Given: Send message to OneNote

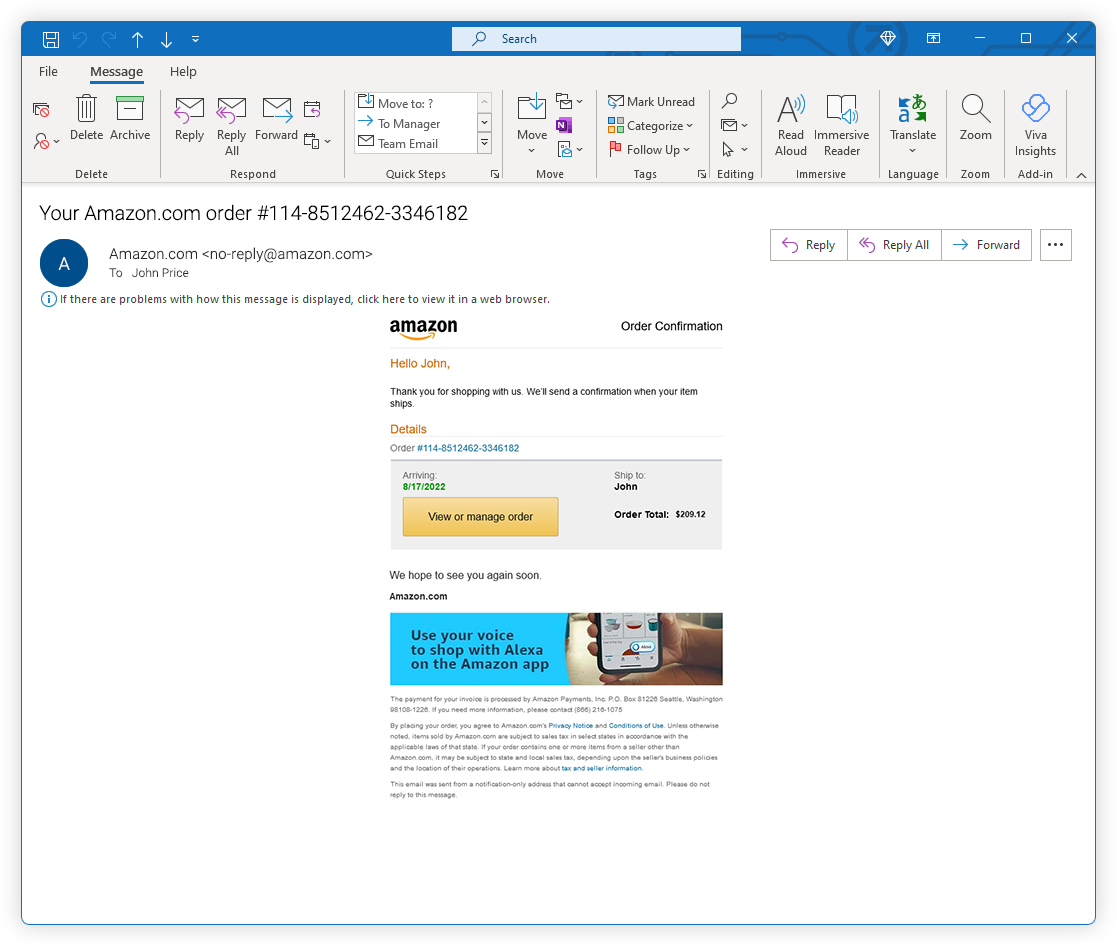Looking at the screenshot, I should click(x=564, y=125).
